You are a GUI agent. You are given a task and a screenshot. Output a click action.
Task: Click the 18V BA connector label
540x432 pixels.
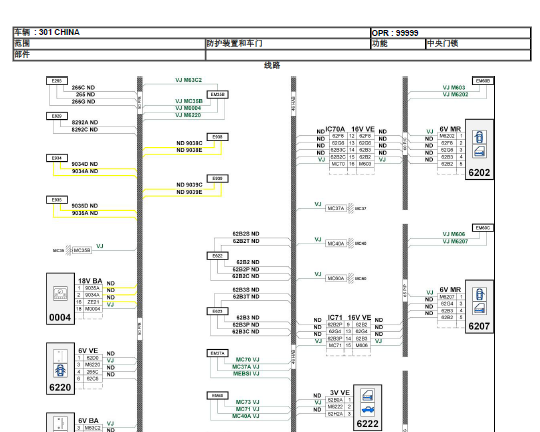pyautogui.click(x=90, y=281)
